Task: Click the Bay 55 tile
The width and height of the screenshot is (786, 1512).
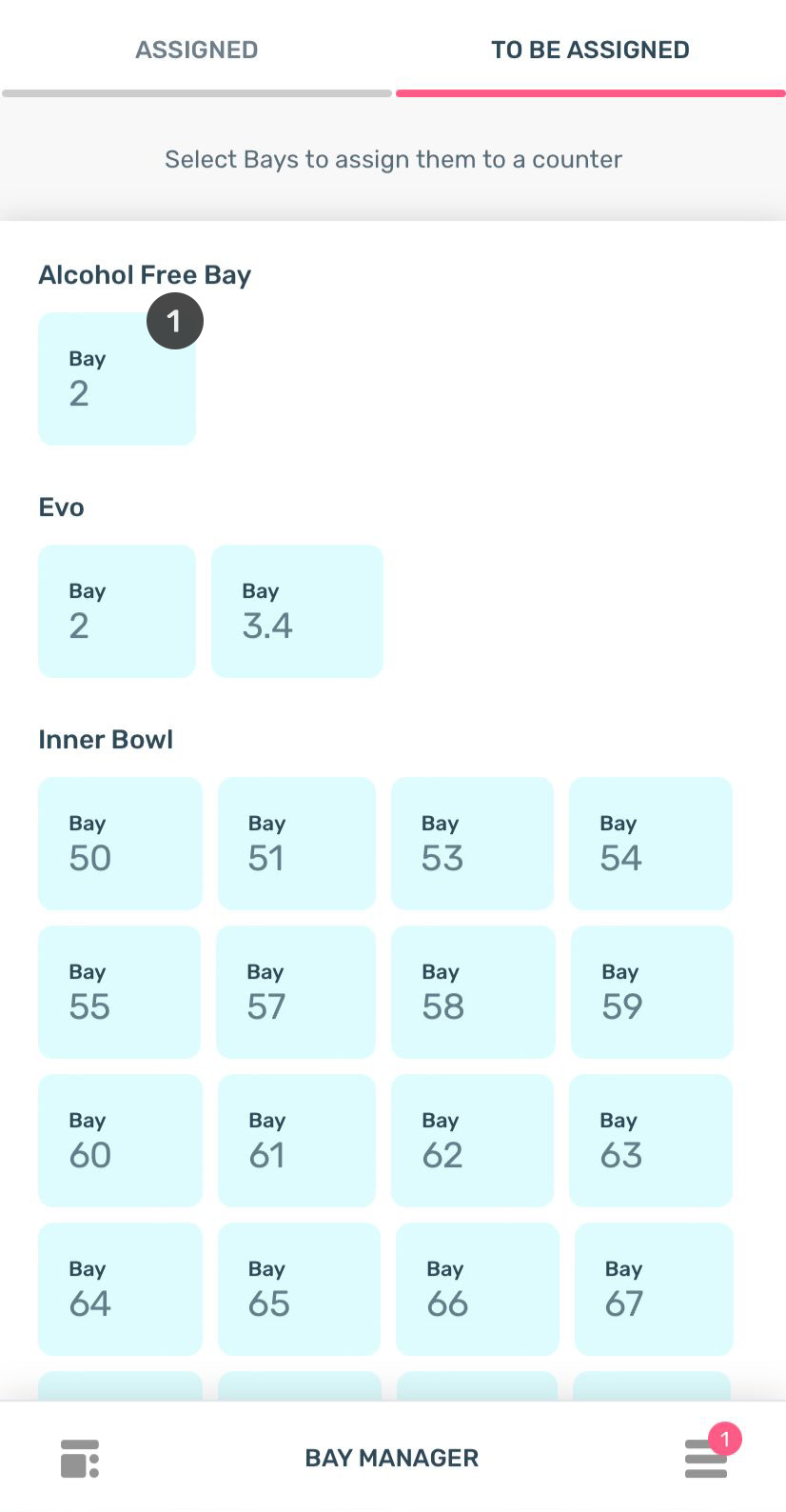Action: (x=120, y=991)
